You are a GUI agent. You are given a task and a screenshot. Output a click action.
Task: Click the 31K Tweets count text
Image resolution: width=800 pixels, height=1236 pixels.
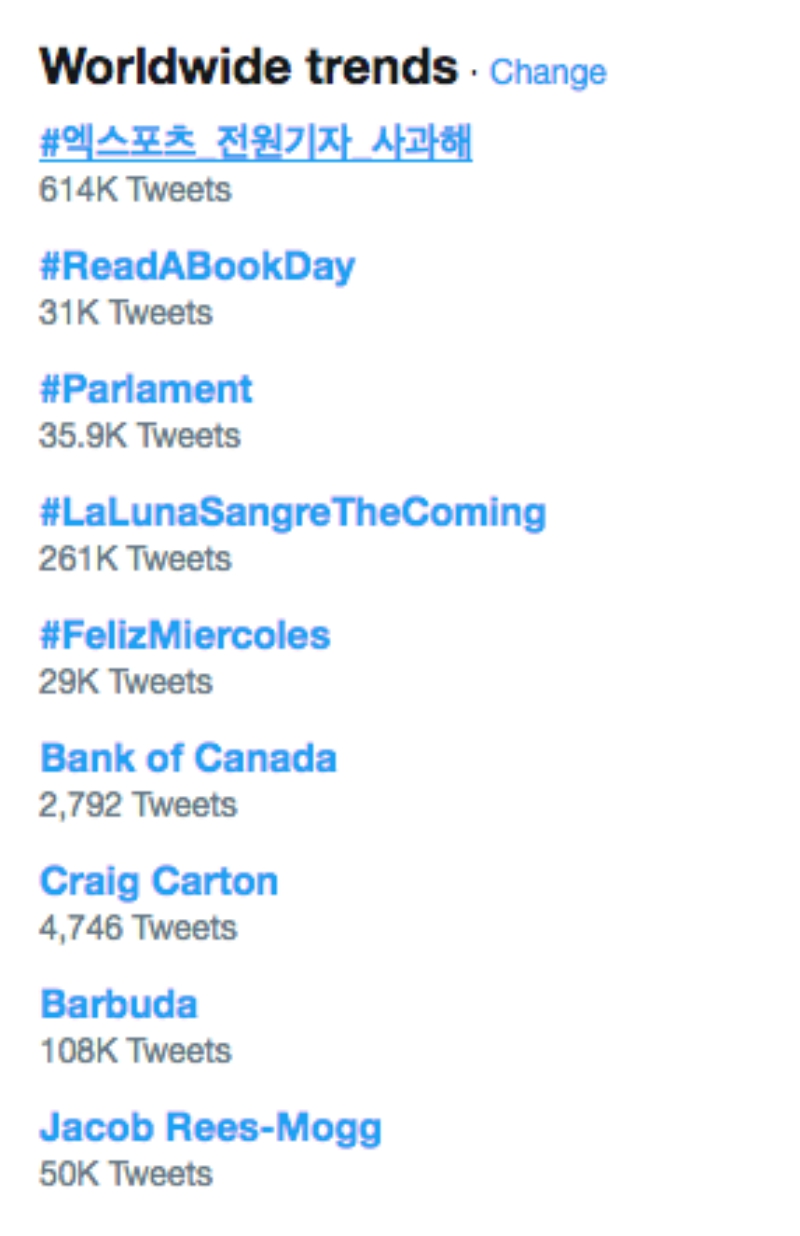126,312
